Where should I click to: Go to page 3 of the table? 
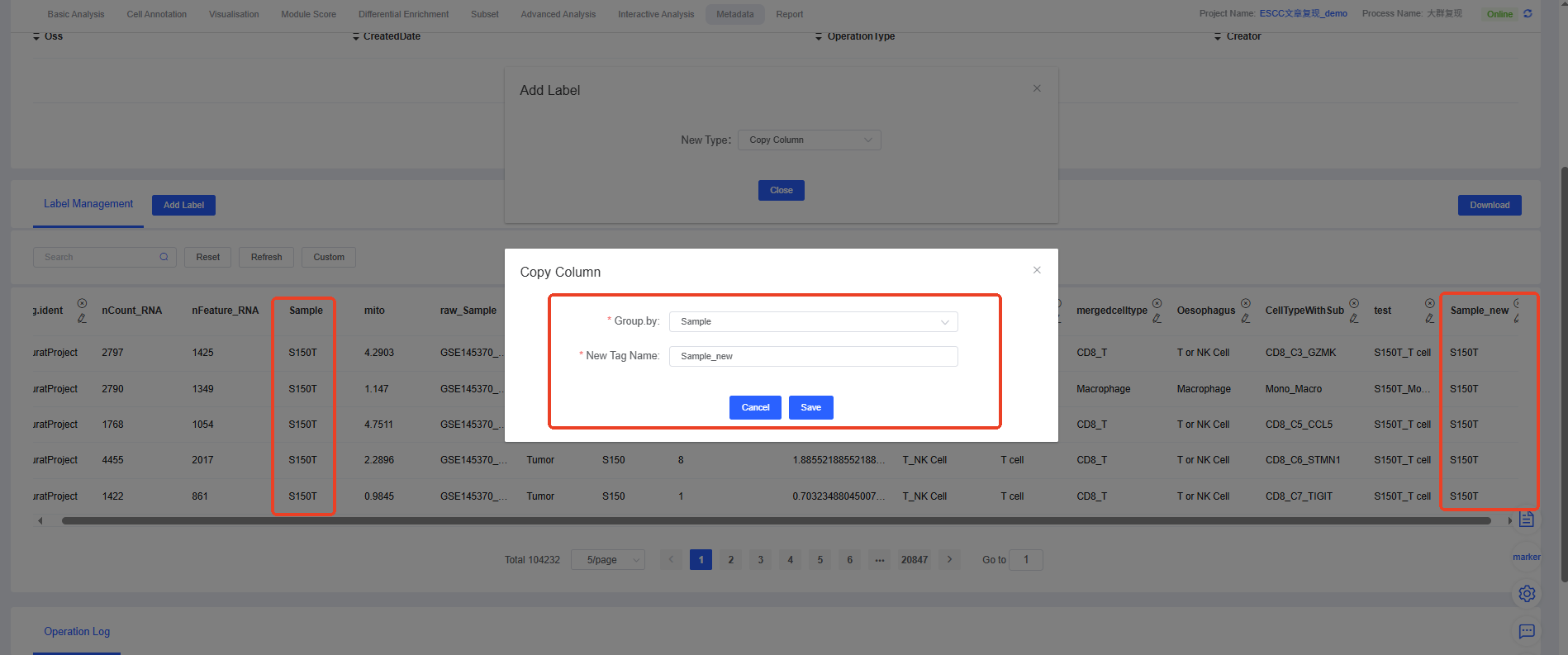(x=760, y=560)
